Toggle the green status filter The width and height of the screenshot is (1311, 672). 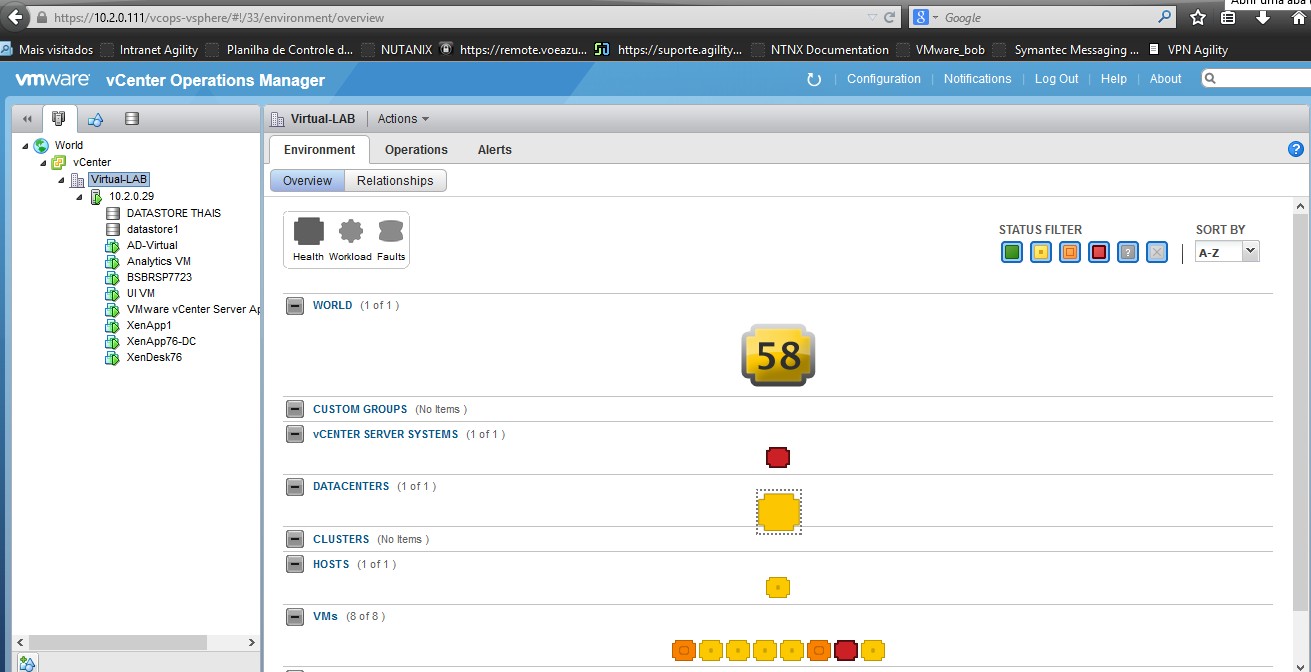(x=1012, y=253)
